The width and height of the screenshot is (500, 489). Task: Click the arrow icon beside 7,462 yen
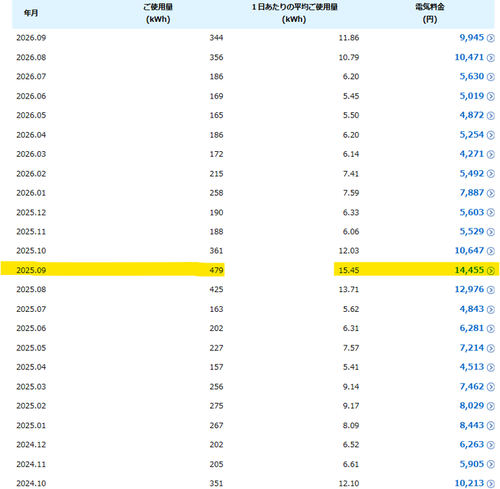click(490, 387)
